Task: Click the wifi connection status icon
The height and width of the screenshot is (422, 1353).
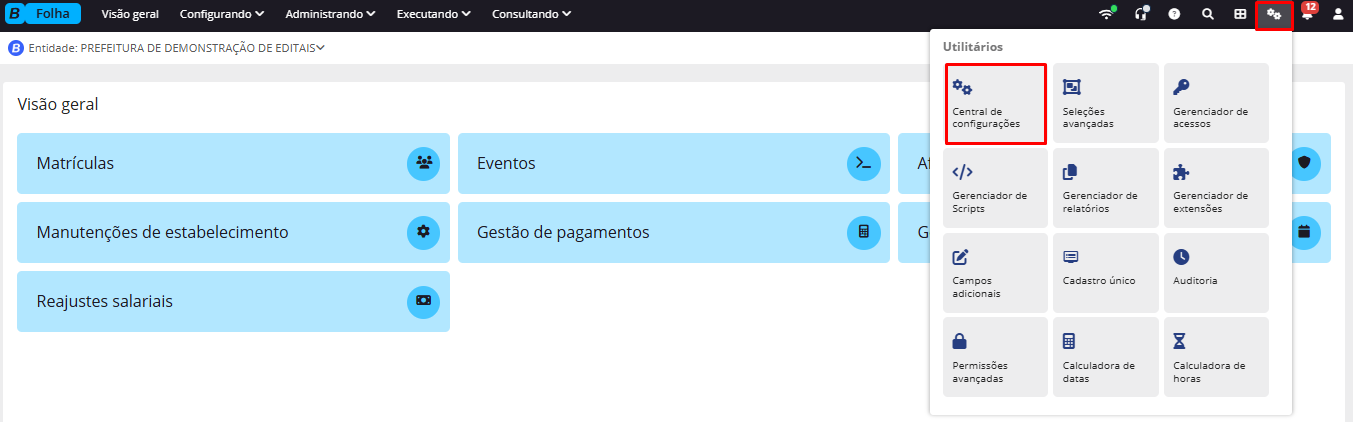Action: pyautogui.click(x=1106, y=14)
